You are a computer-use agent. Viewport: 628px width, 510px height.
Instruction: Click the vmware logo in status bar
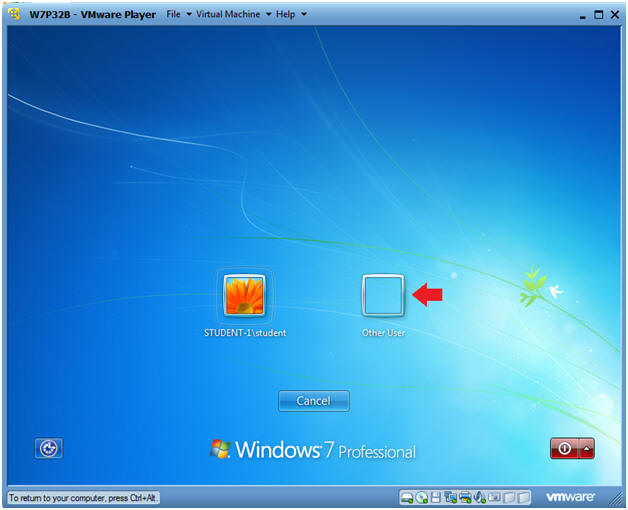(x=570, y=497)
